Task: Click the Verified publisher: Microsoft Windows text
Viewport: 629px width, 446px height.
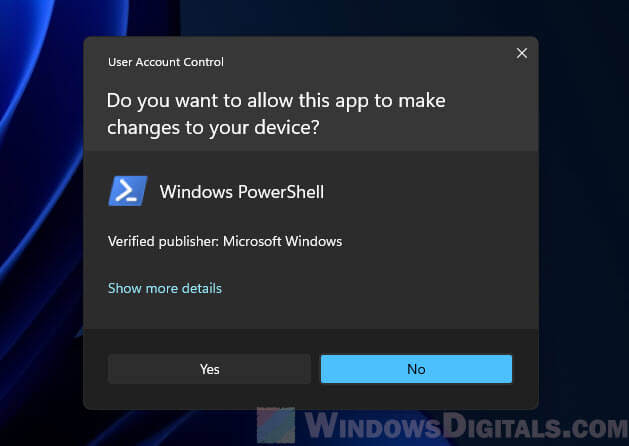Action: (x=225, y=241)
